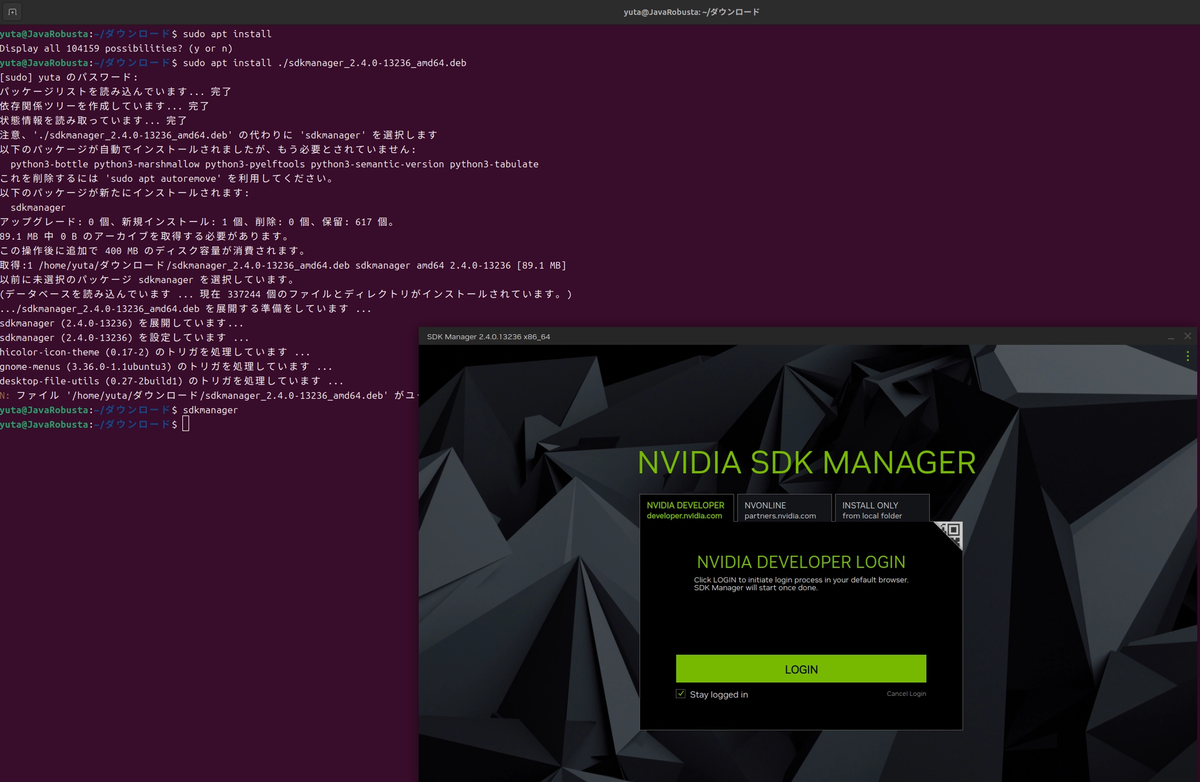Click the green LOGIN button
This screenshot has width=1200, height=782.
click(x=801, y=669)
